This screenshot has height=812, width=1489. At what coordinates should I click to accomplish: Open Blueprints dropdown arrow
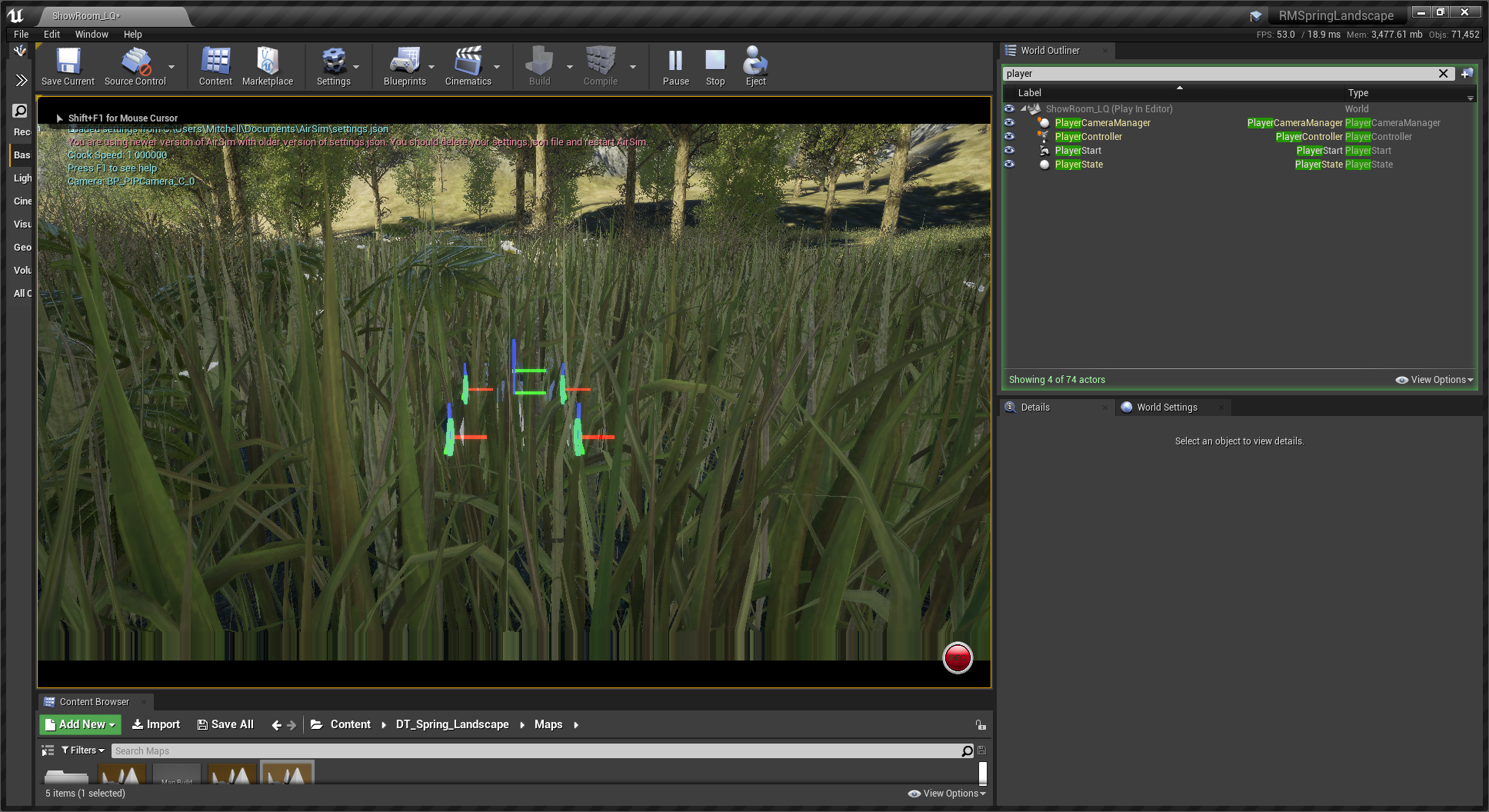point(431,67)
